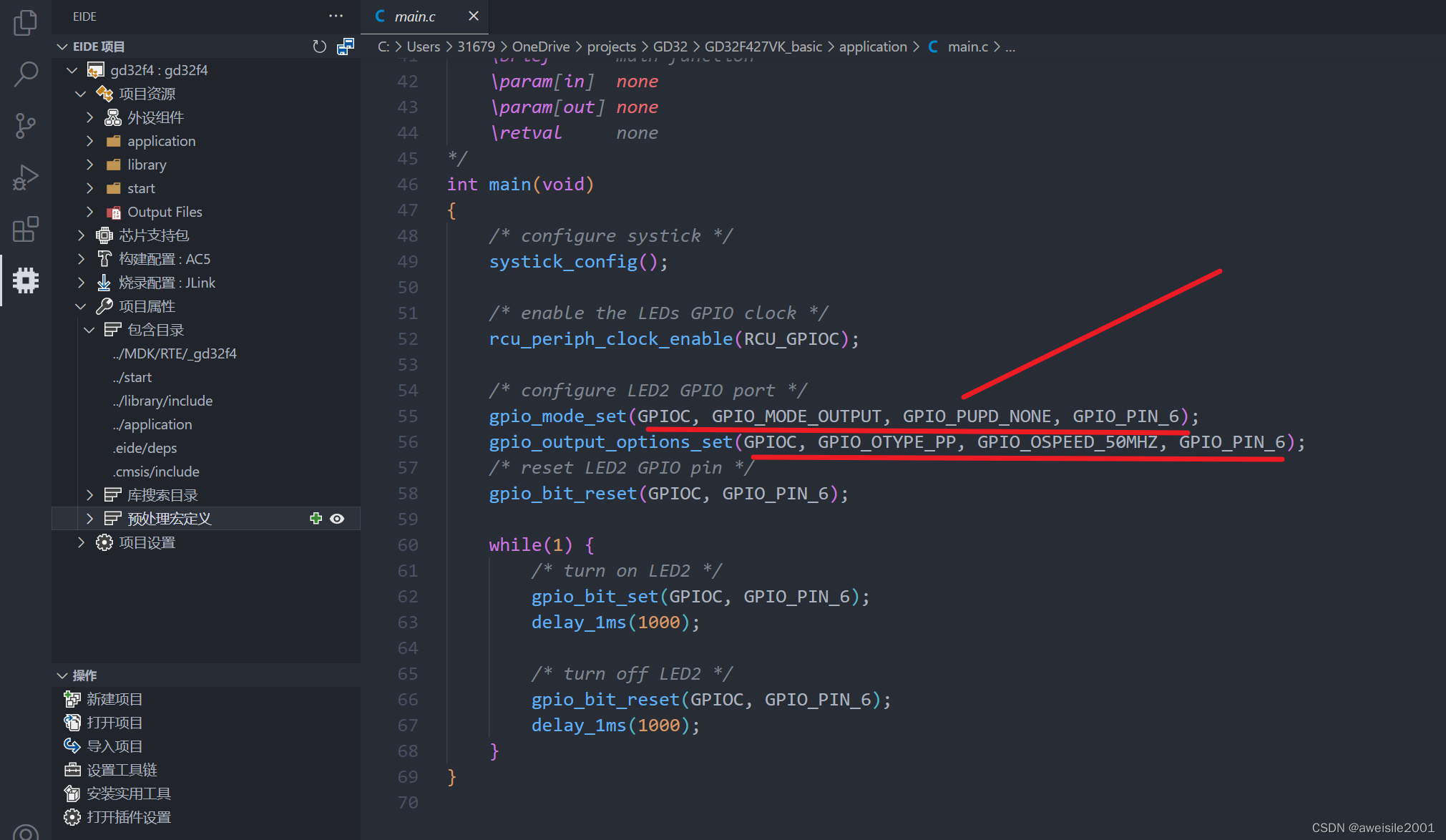
Task: Click the workspace save icon beside refresh
Action: point(346,47)
